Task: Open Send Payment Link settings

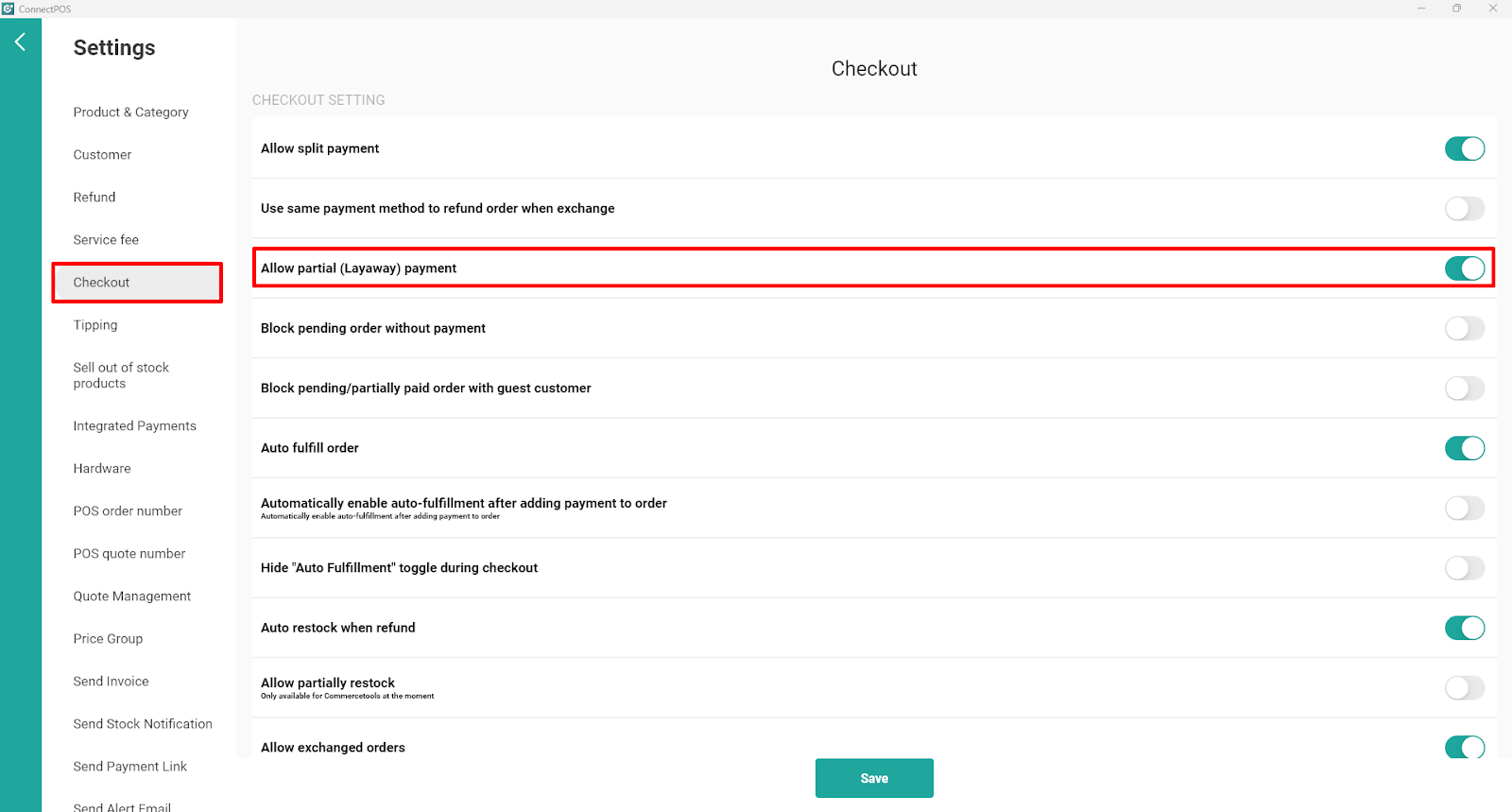Action: click(x=130, y=767)
